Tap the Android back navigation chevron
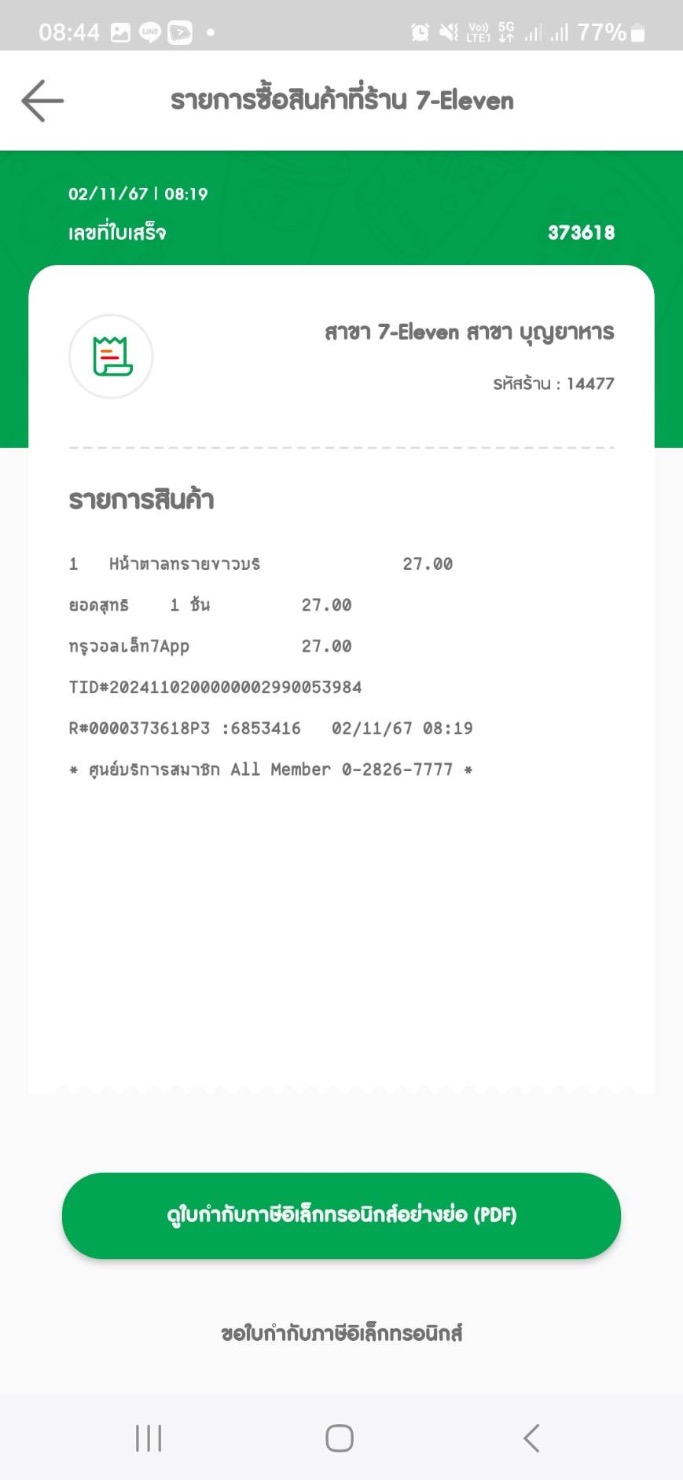This screenshot has height=1480, width=683. (532, 1438)
